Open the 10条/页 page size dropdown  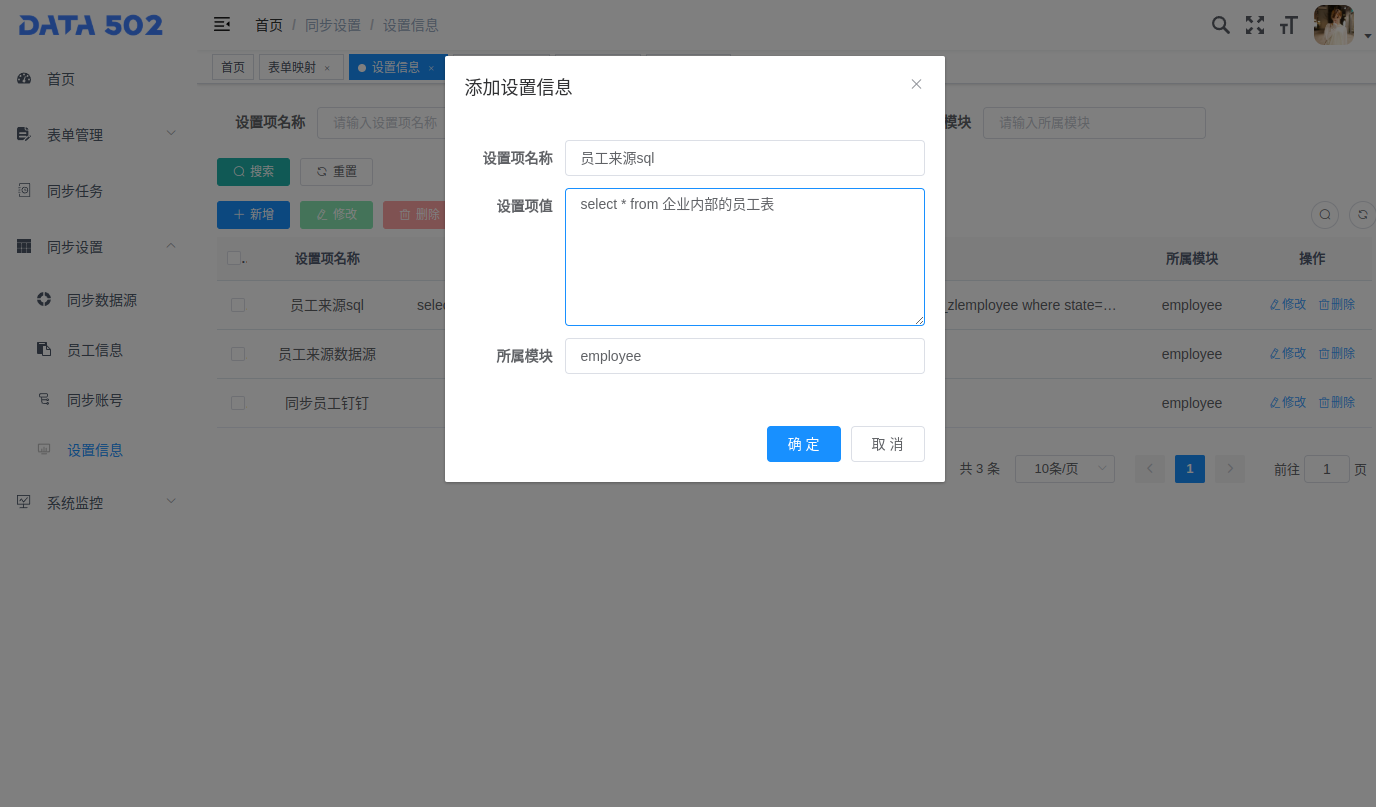pyautogui.click(x=1064, y=469)
